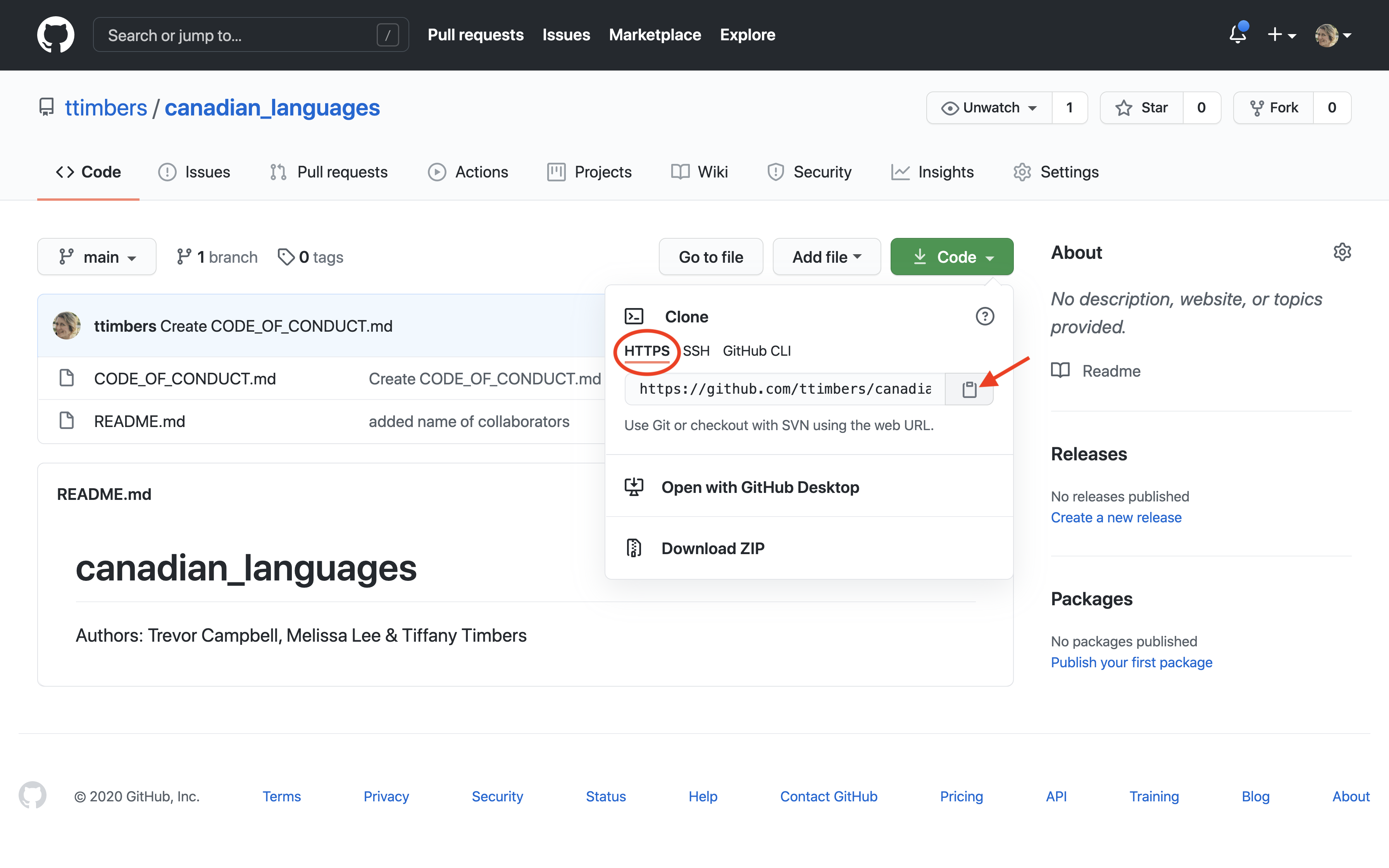Select SSH clone option
1389x868 pixels.
pos(696,351)
